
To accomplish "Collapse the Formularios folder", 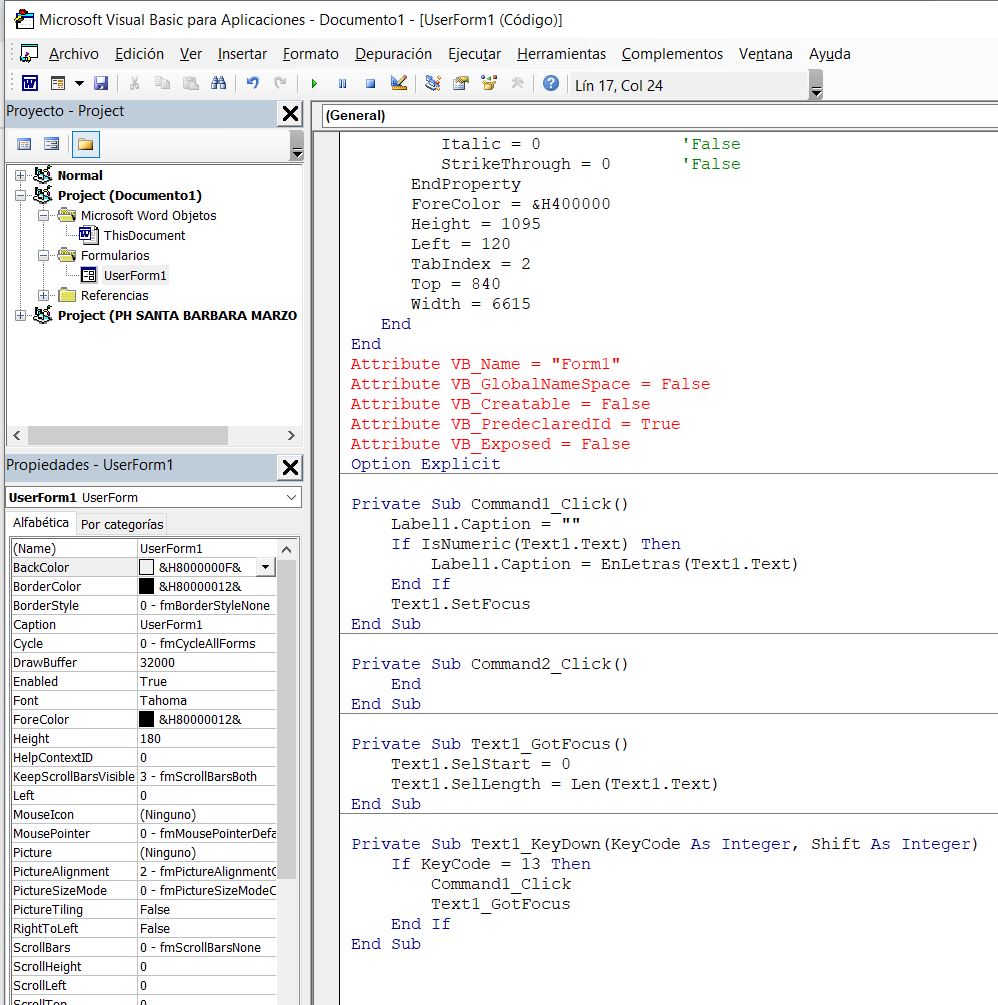I will [x=44, y=256].
